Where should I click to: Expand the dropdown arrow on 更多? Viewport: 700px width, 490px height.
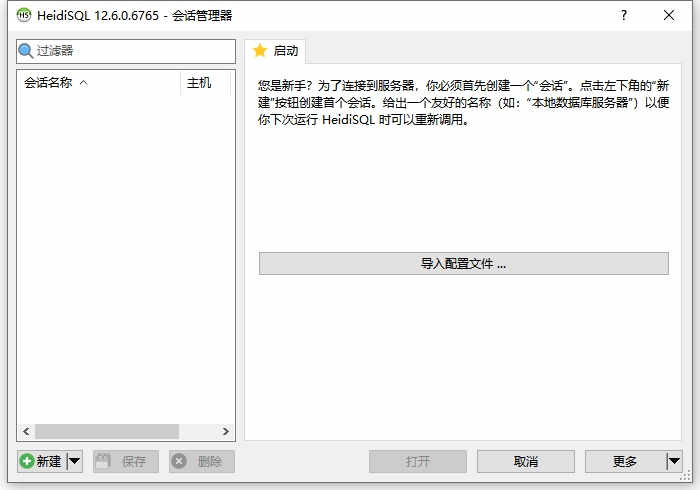[x=675, y=461]
